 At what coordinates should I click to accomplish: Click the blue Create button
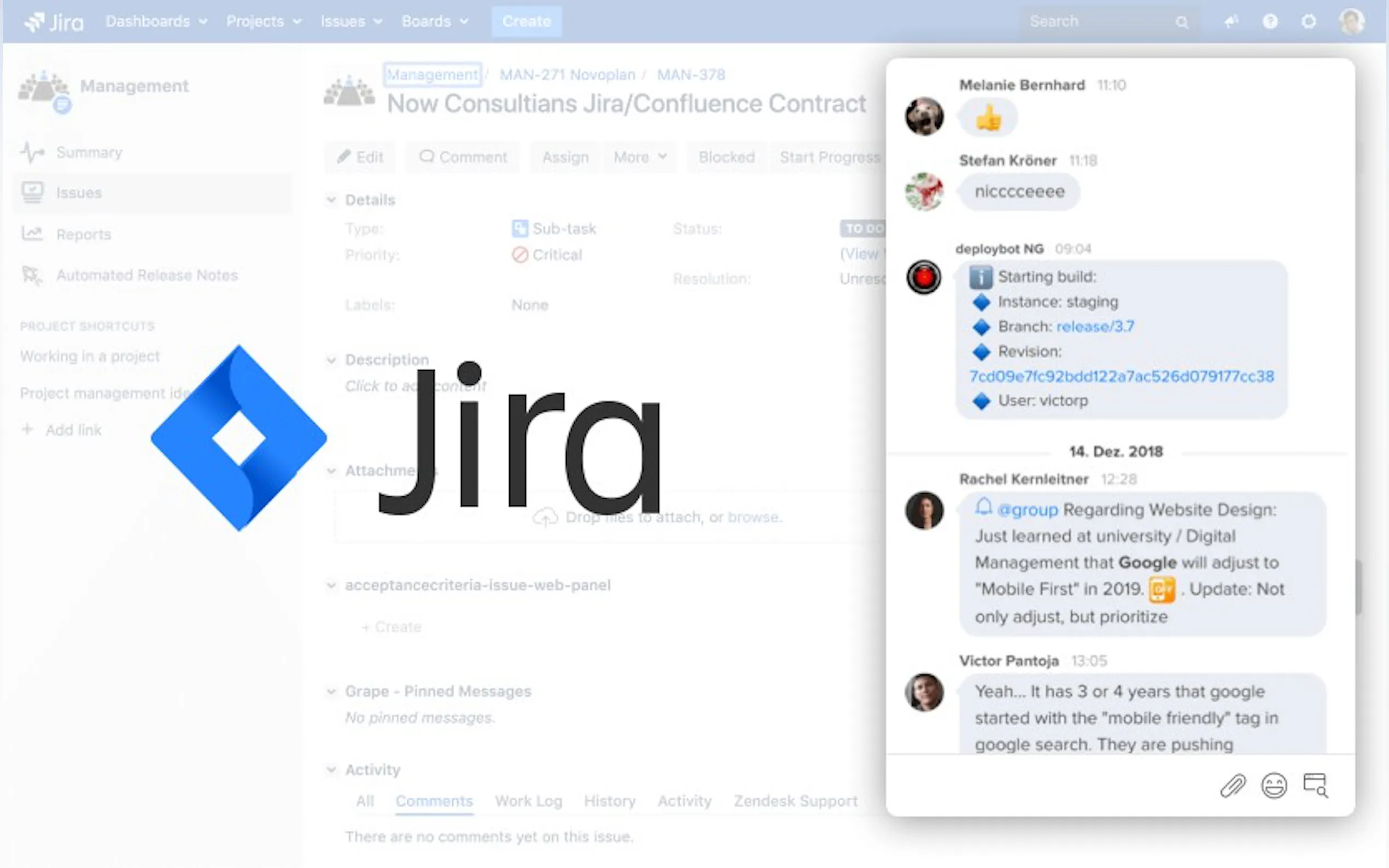pyautogui.click(x=526, y=22)
